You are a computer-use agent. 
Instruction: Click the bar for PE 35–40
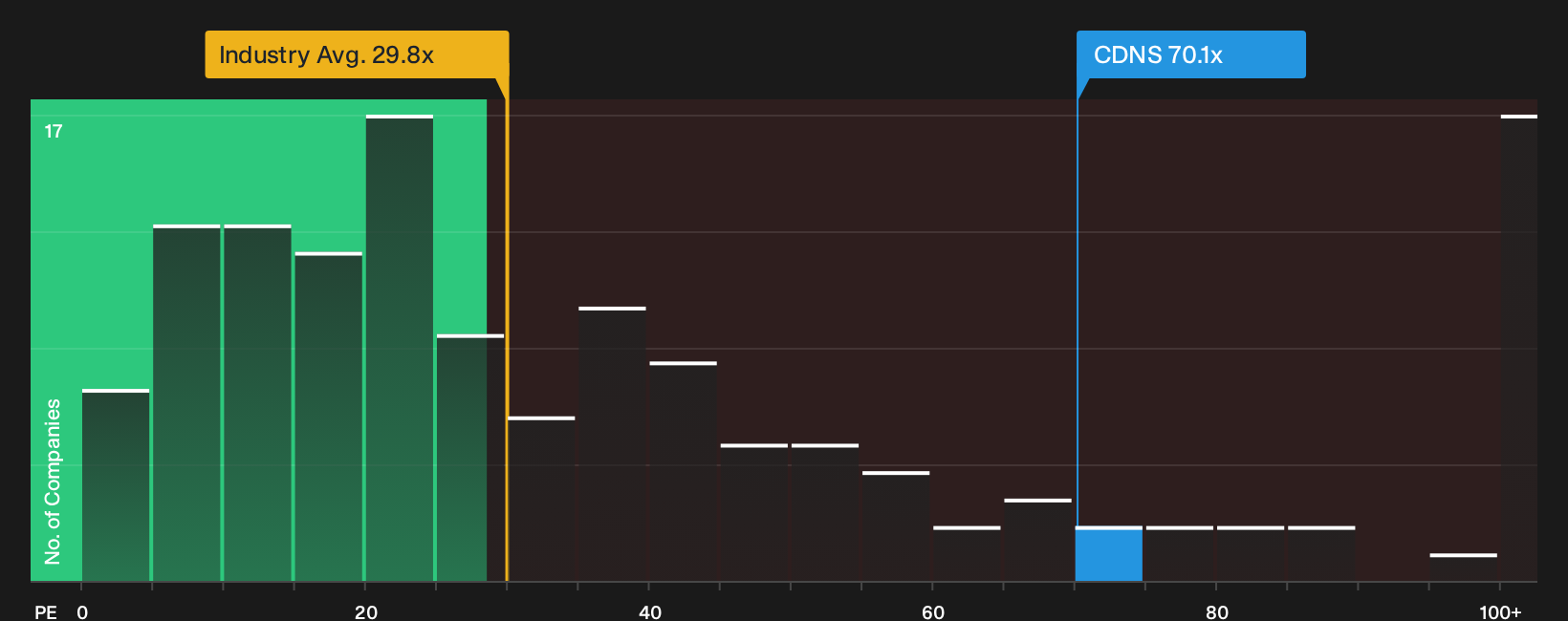[612, 444]
